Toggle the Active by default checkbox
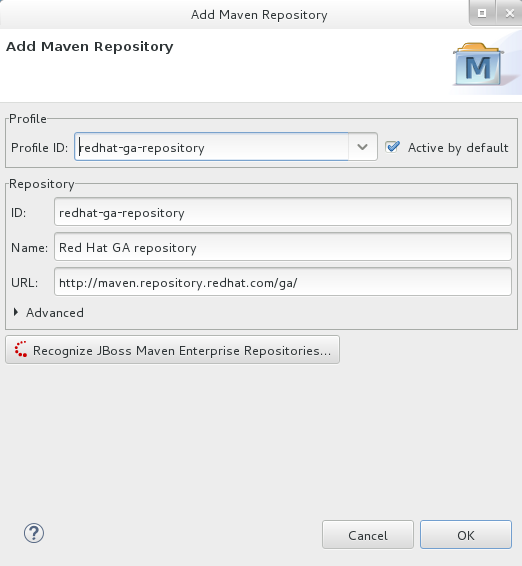522x566 pixels. (392, 147)
